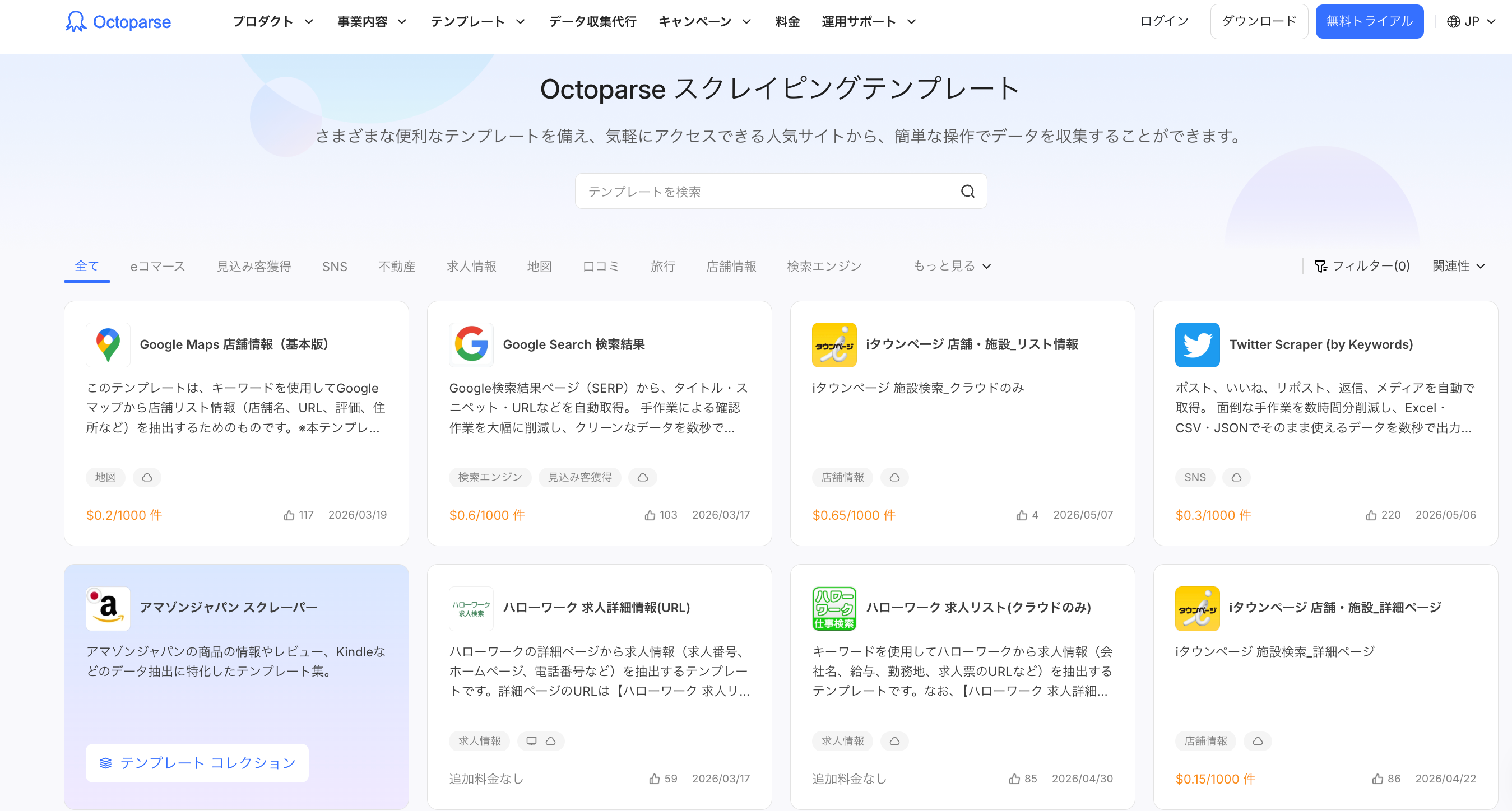Viewport: 1512px width, 811px height.
Task: Expand the 運用サポート menu
Action: (x=869, y=22)
